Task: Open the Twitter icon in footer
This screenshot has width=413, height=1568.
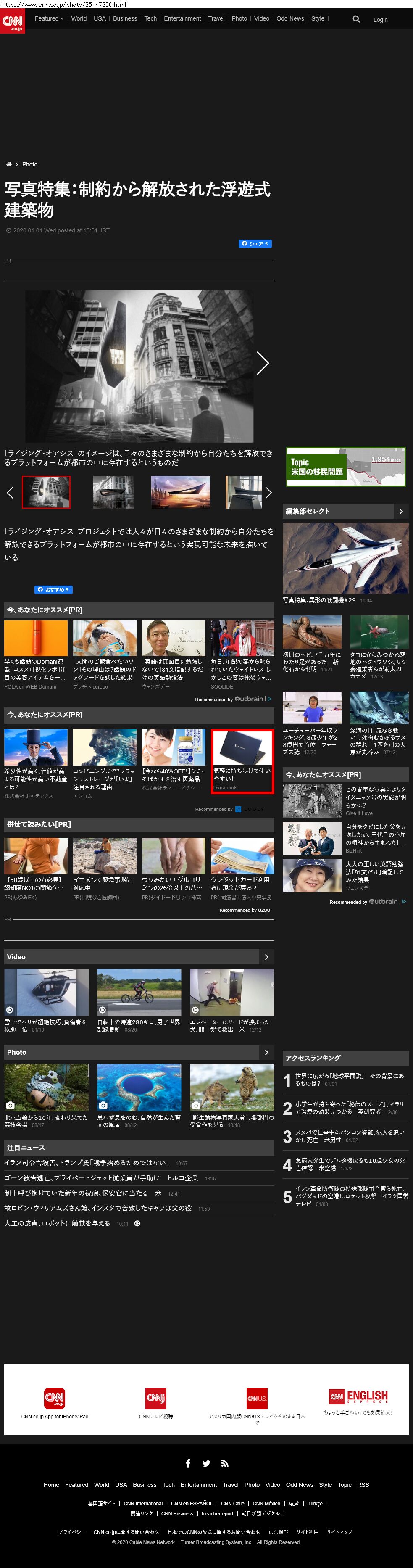Action: [x=206, y=1463]
